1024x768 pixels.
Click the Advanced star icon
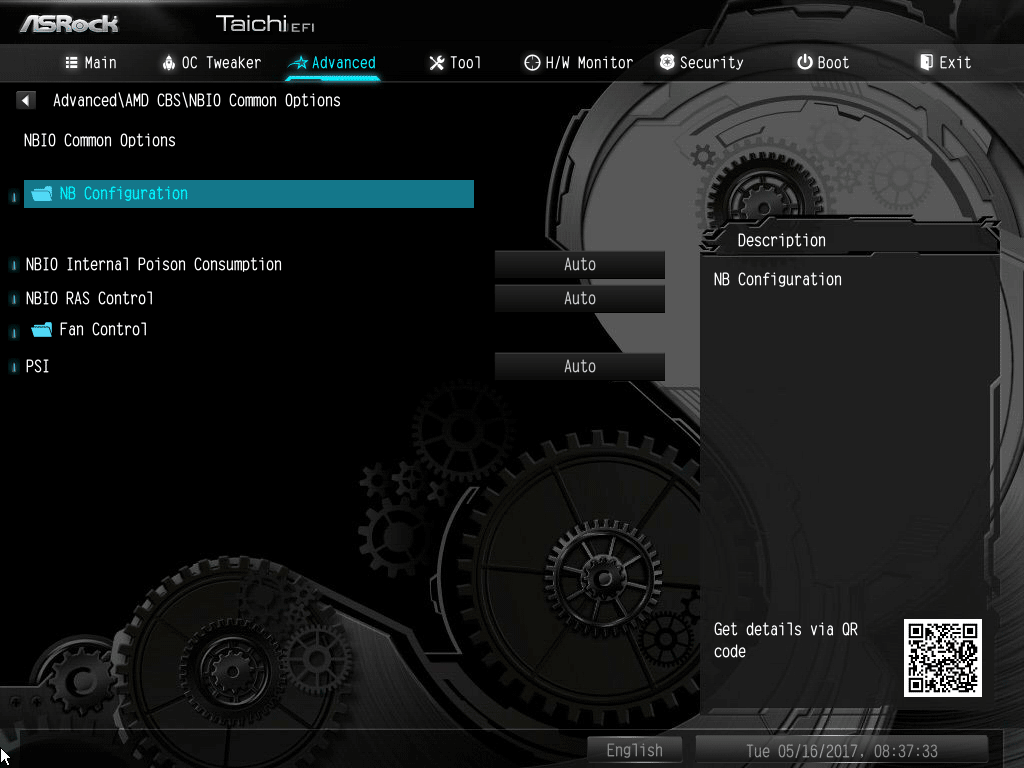click(298, 63)
